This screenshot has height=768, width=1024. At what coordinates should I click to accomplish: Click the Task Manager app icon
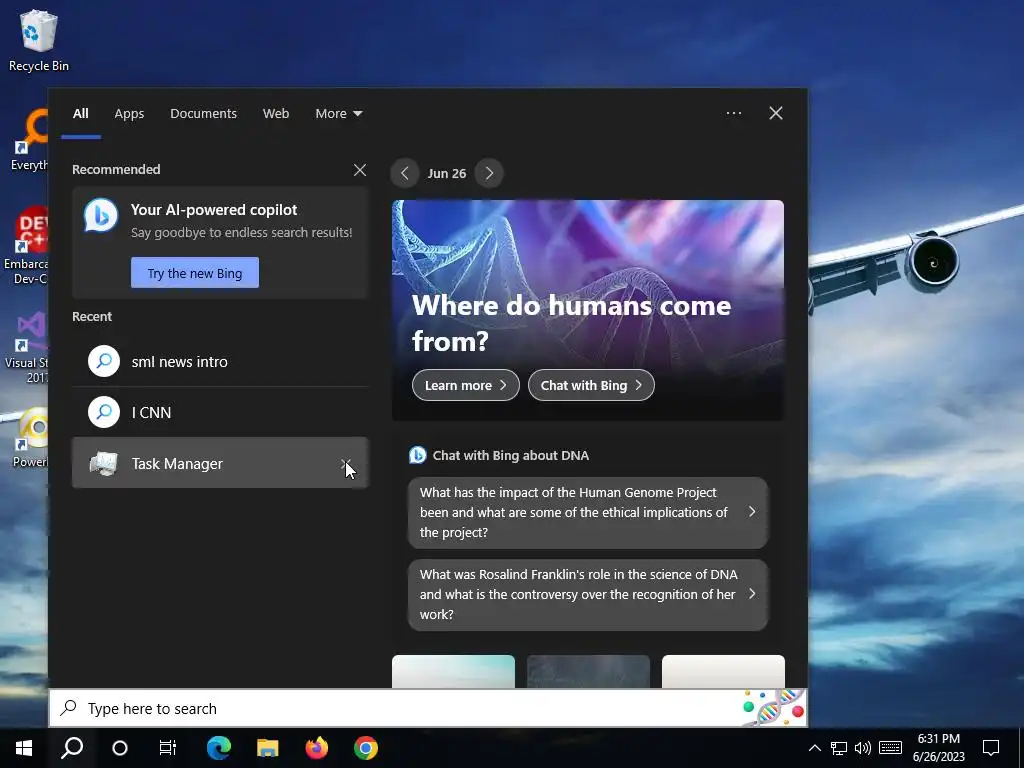(103, 463)
